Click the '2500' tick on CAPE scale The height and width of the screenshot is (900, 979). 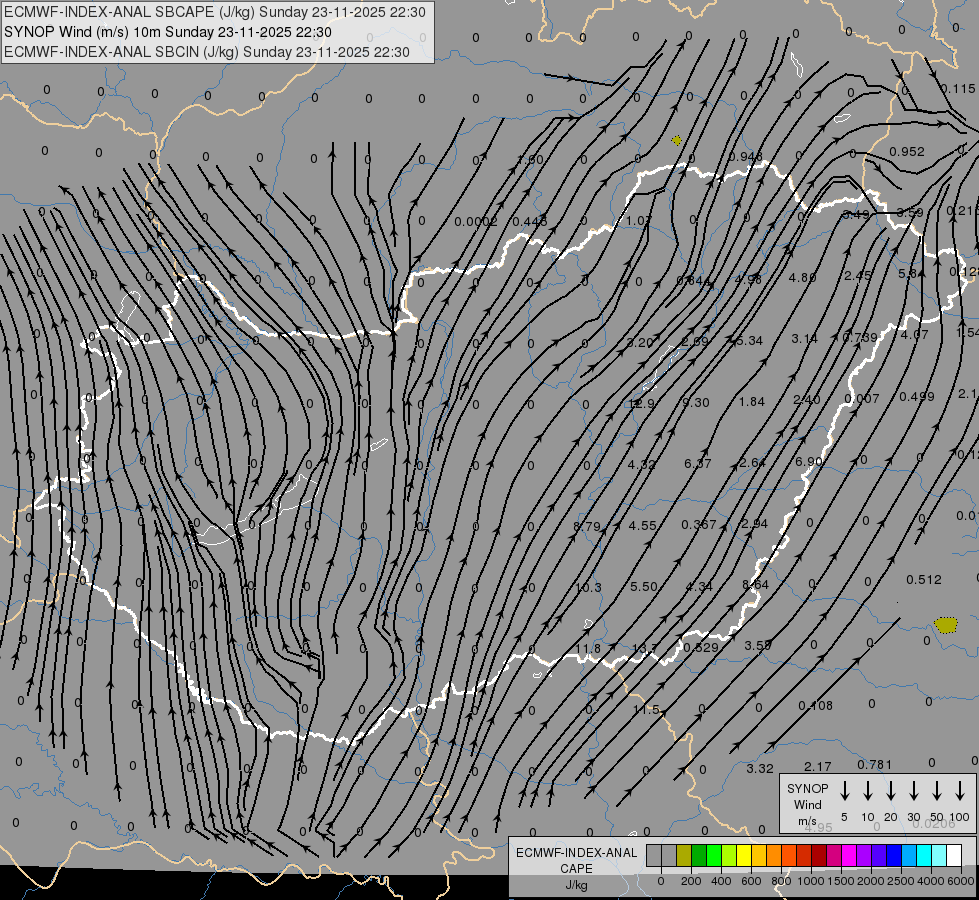pos(901,881)
